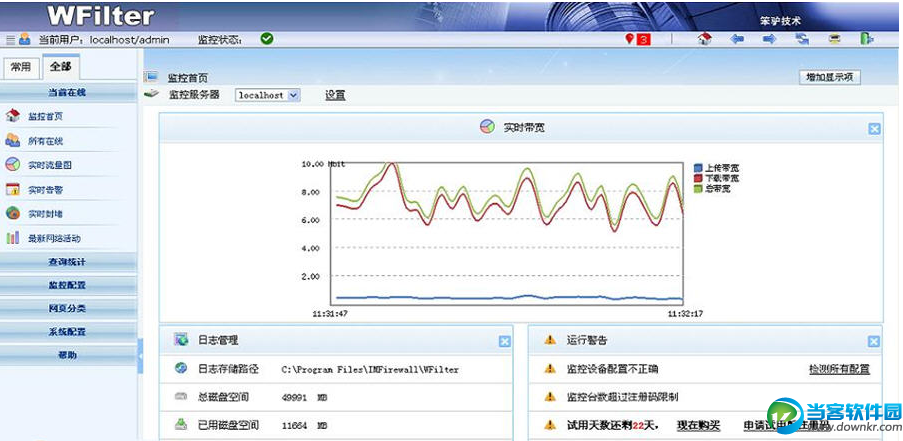Click the green monitoring status checkmark
The width and height of the screenshot is (903, 441).
[x=267, y=39]
